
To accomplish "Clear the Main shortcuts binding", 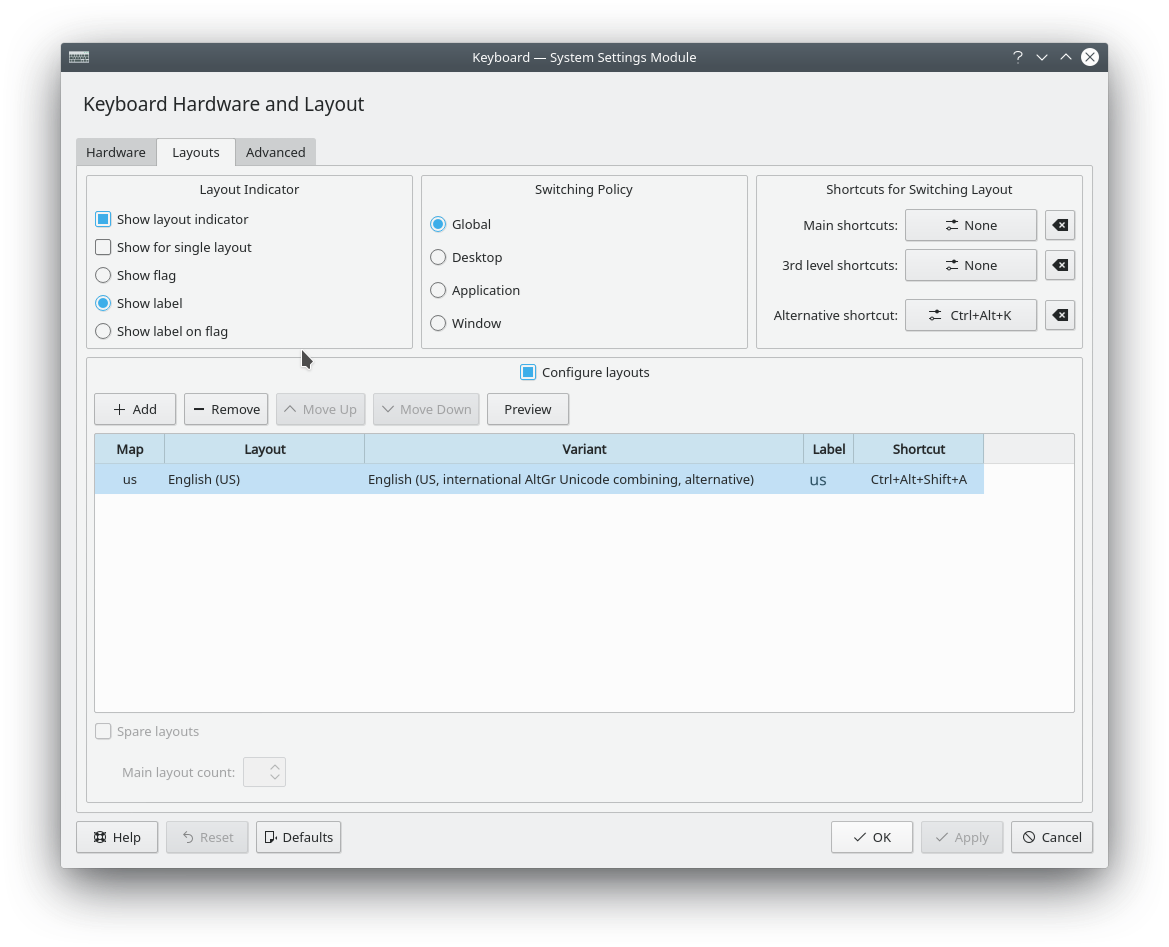I will (1060, 225).
